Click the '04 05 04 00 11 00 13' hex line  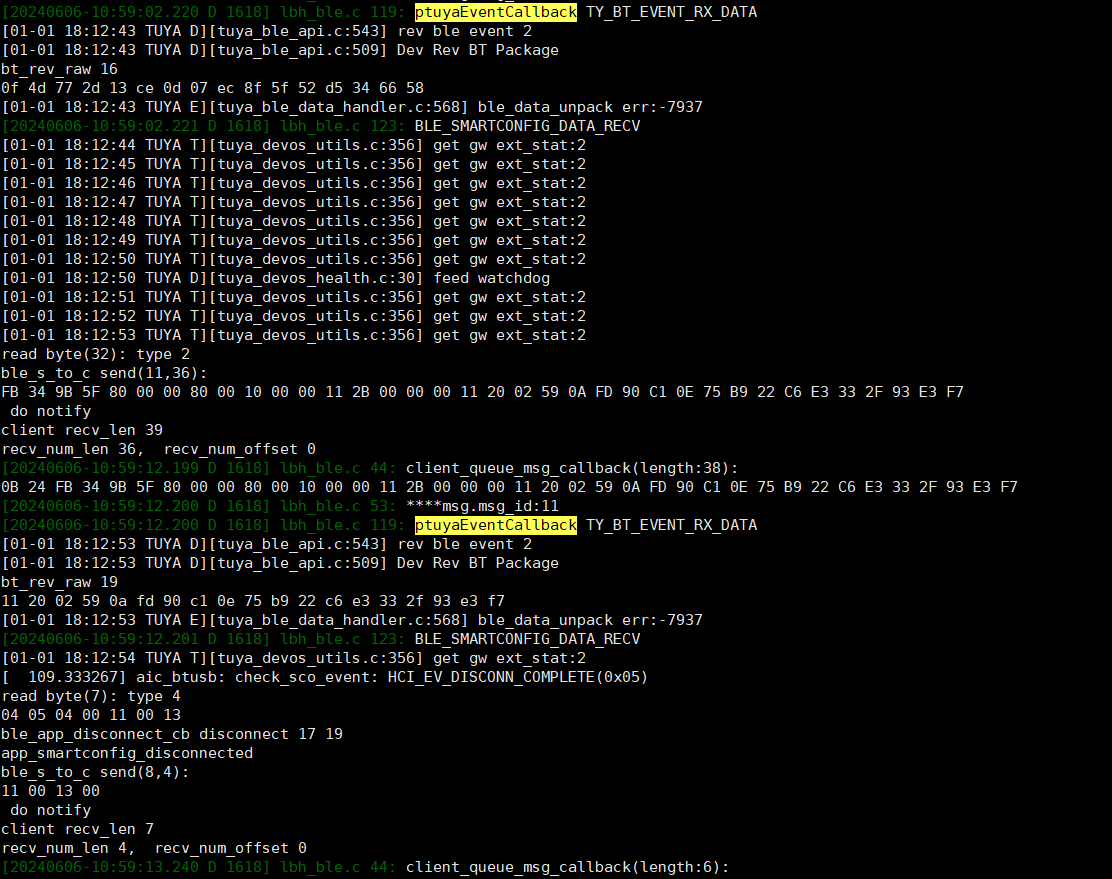(91, 715)
